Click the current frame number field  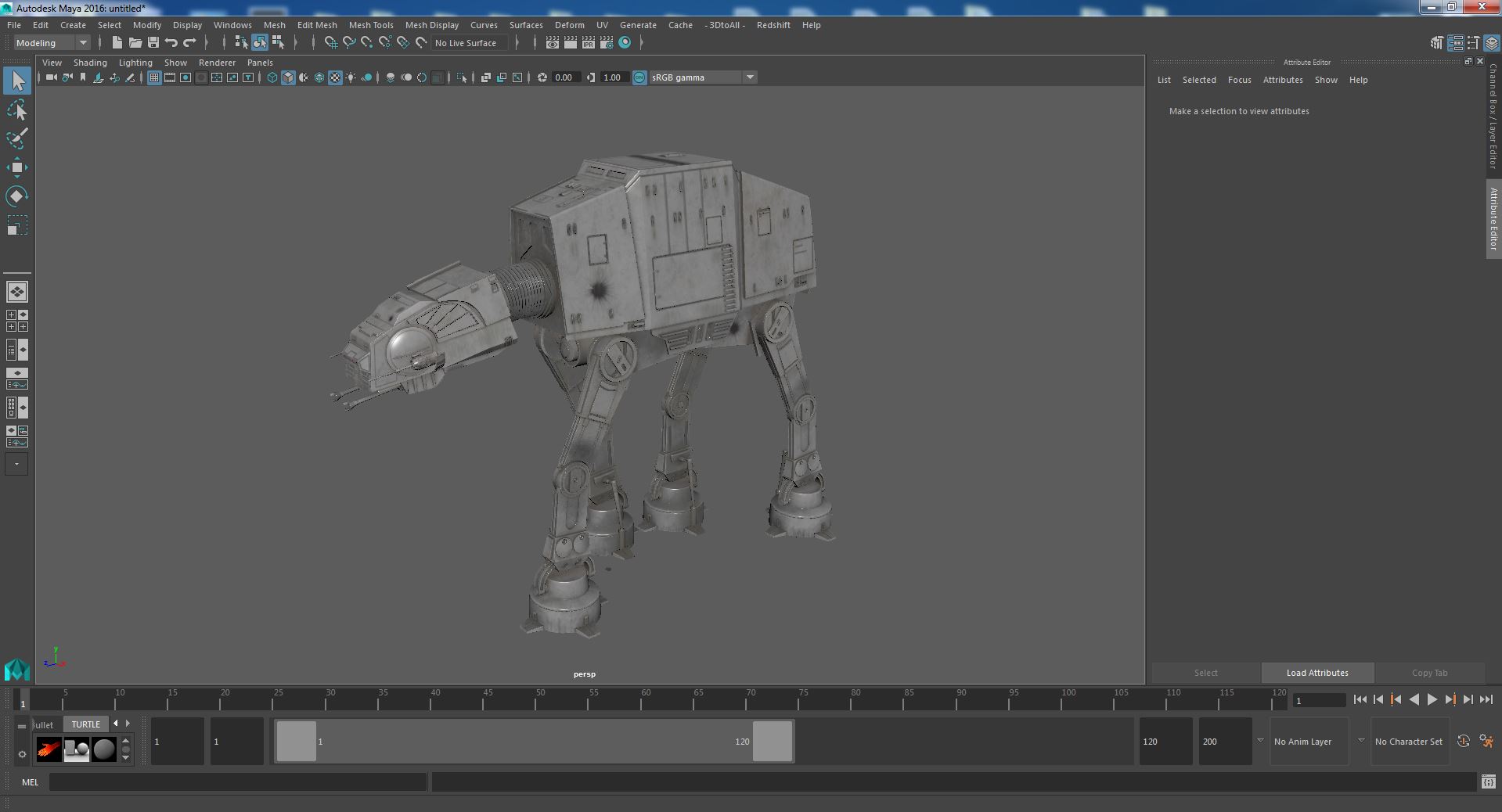point(1319,700)
